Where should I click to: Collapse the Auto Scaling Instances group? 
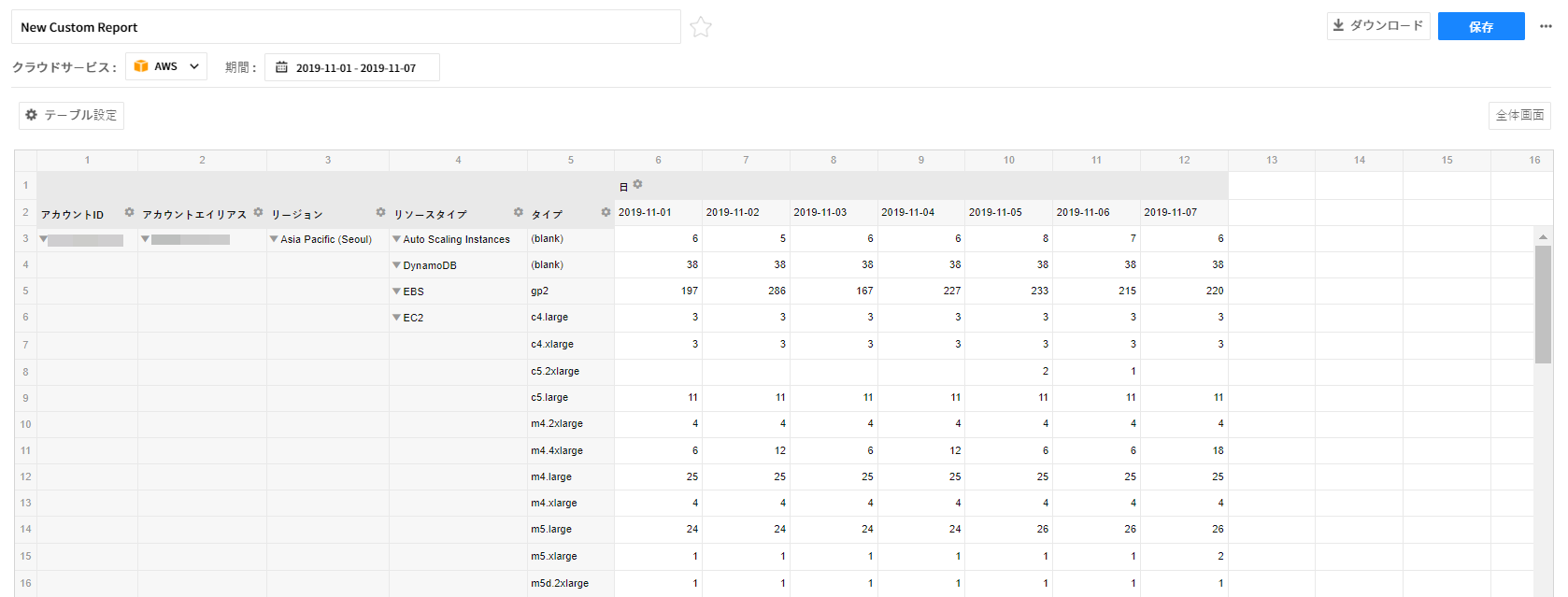coord(396,239)
